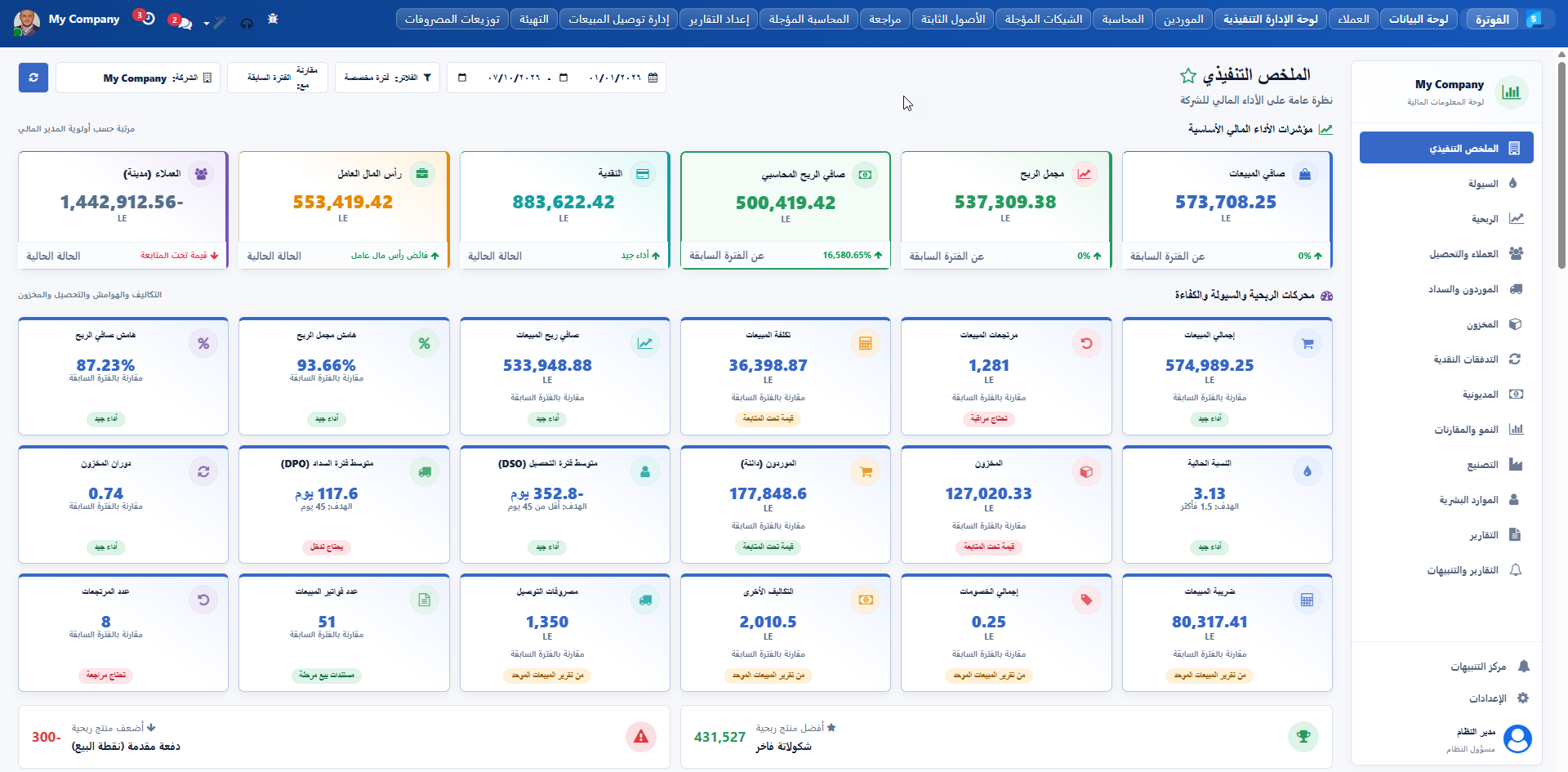
Task: Open the الفلاتر فترة مخصصة filter dropdown
Action: [387, 78]
